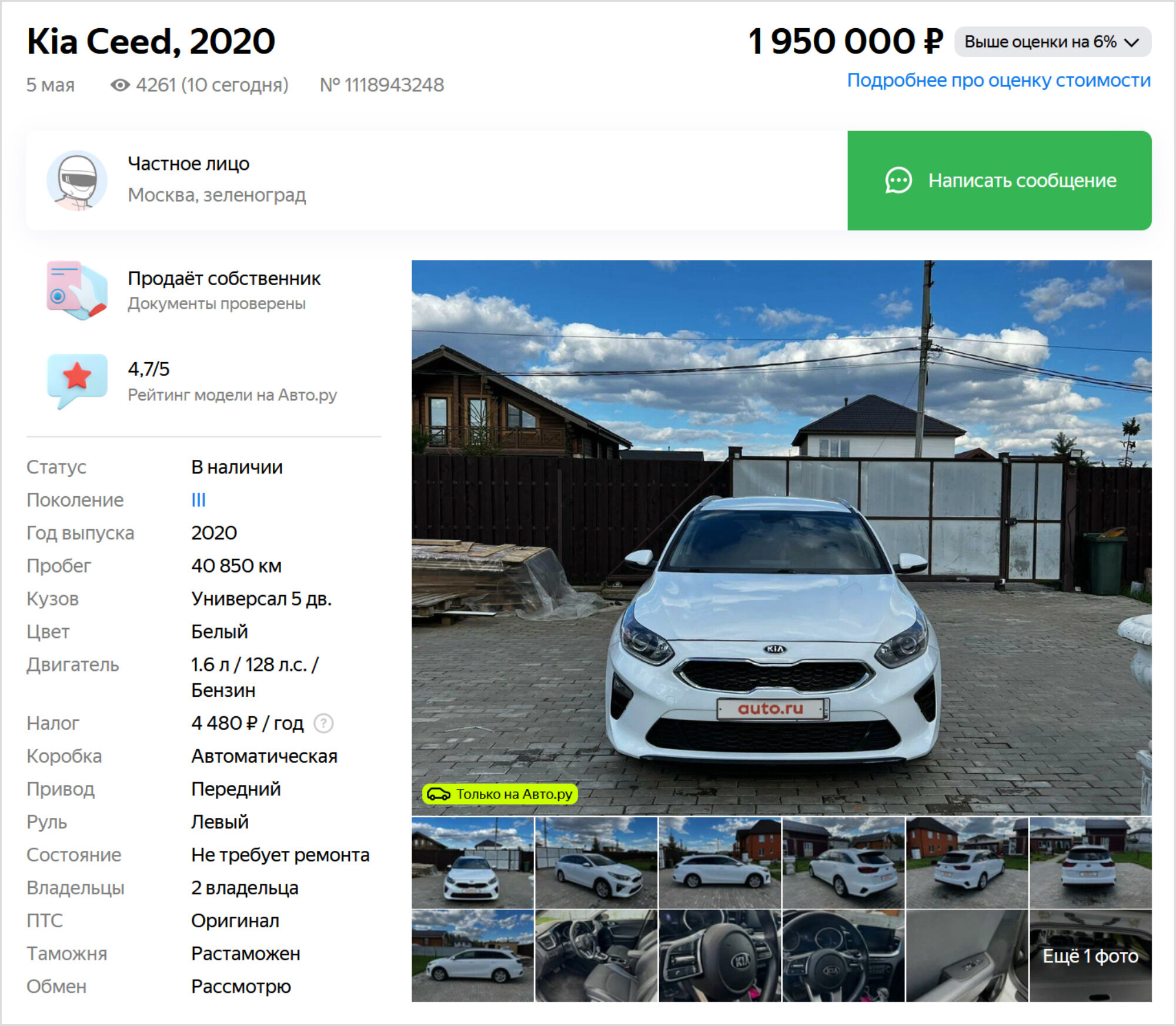
Task: Click 'Частное лицо' seller name
Action: pos(189,163)
